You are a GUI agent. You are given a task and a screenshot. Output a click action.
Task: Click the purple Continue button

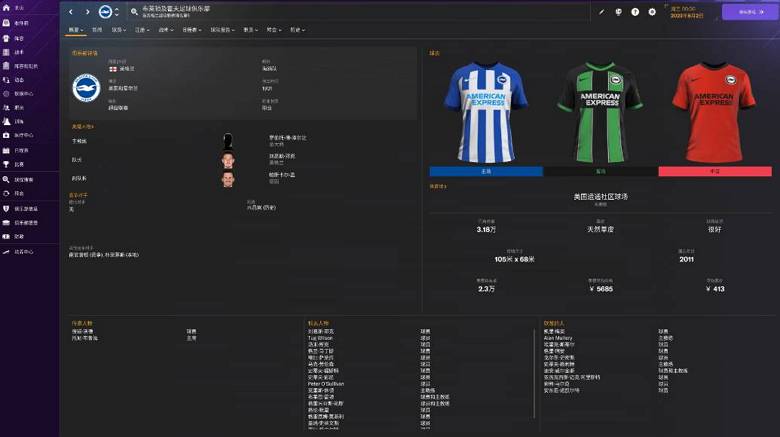[x=750, y=12]
